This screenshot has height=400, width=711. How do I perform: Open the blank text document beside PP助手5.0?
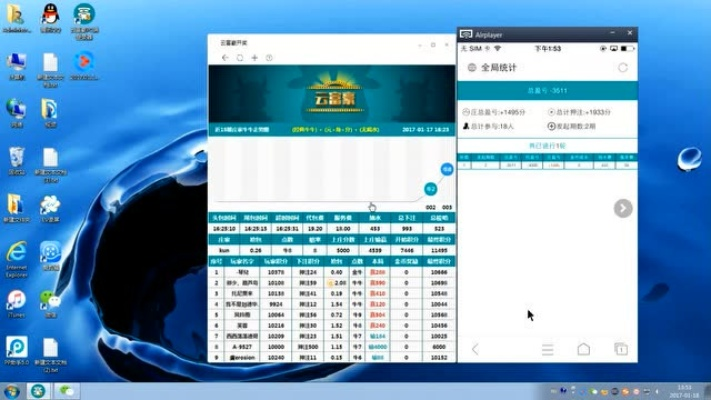point(50,354)
